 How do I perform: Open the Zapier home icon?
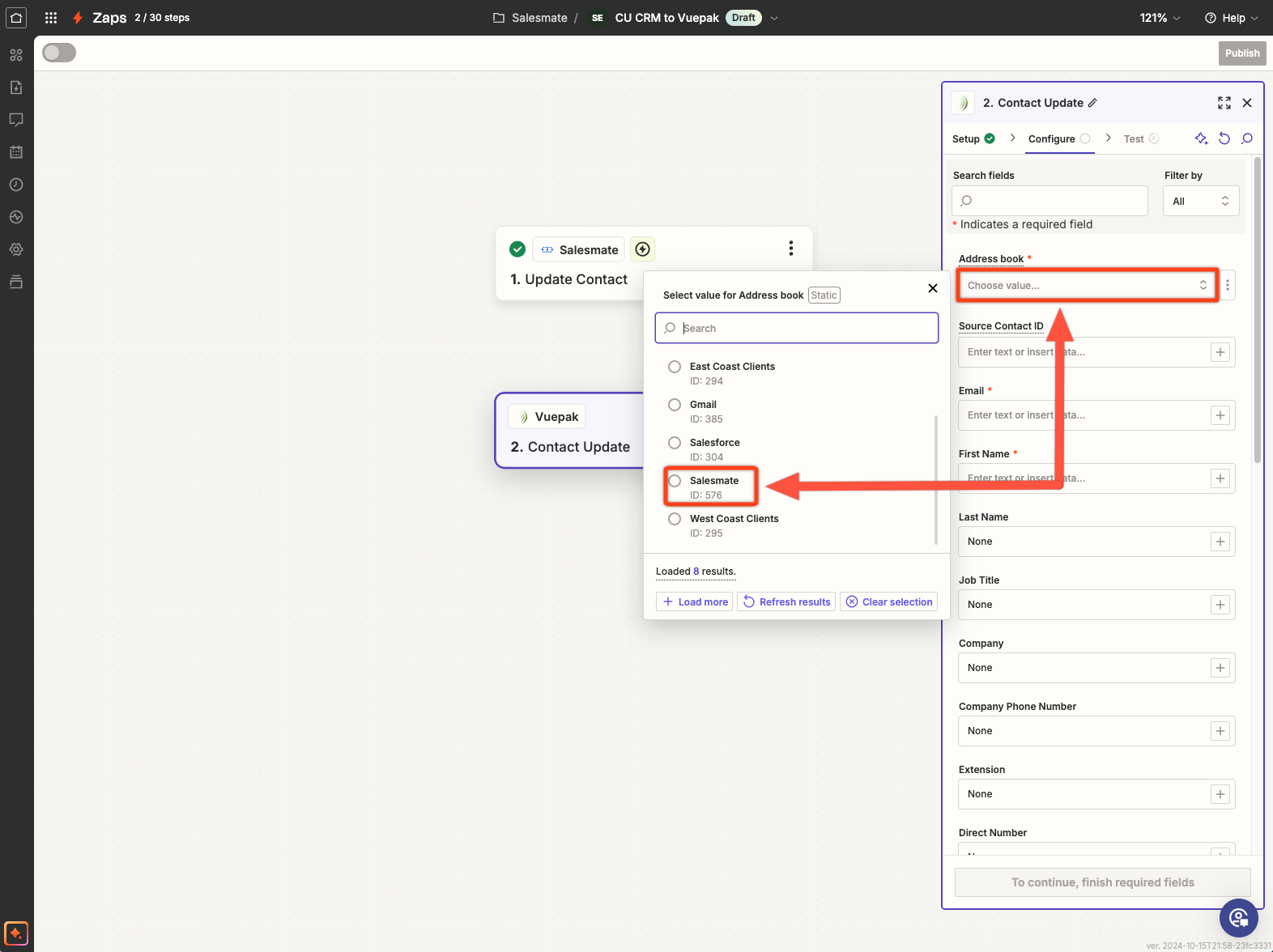pyautogui.click(x=16, y=17)
